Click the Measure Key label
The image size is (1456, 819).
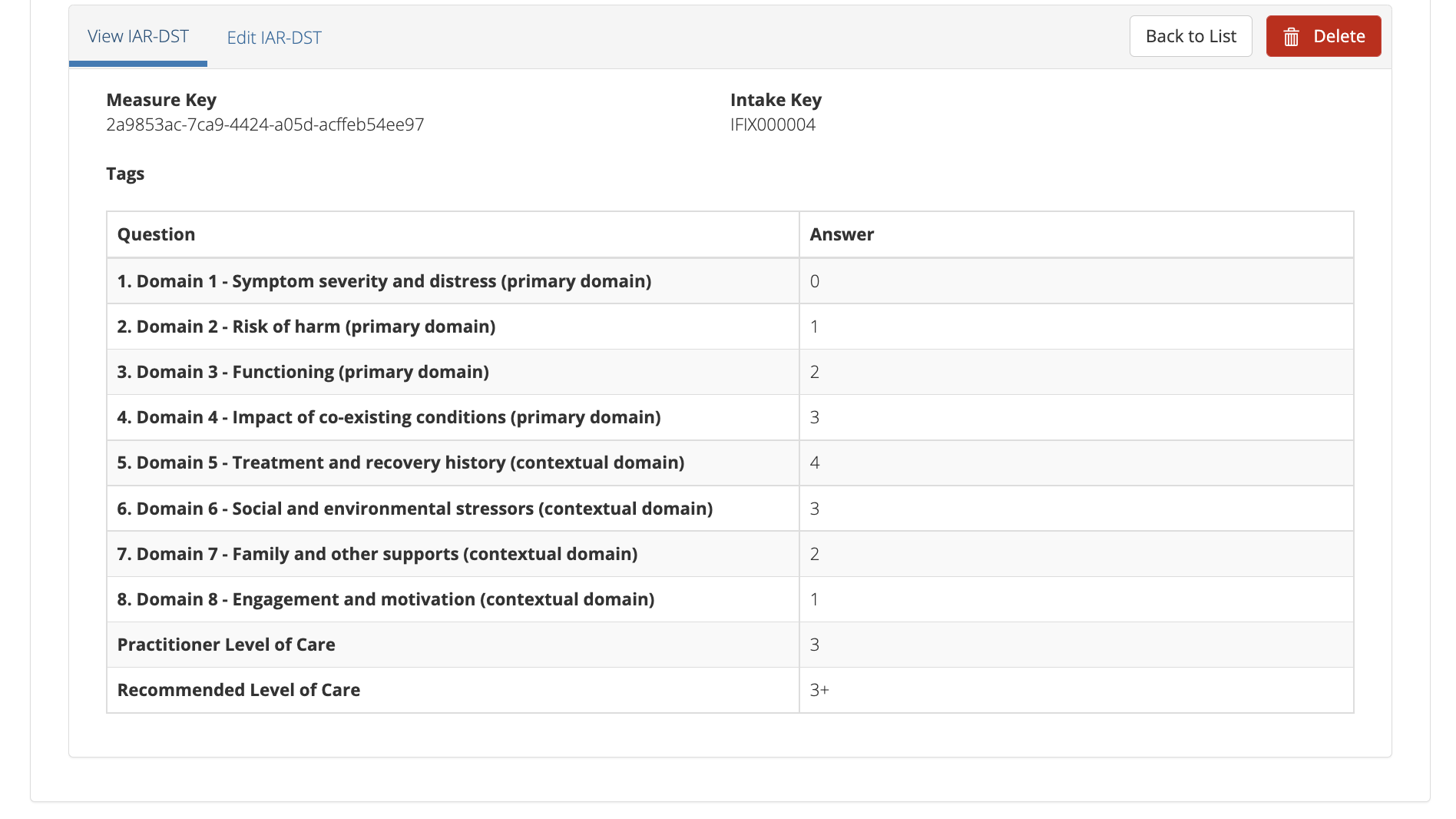click(161, 100)
